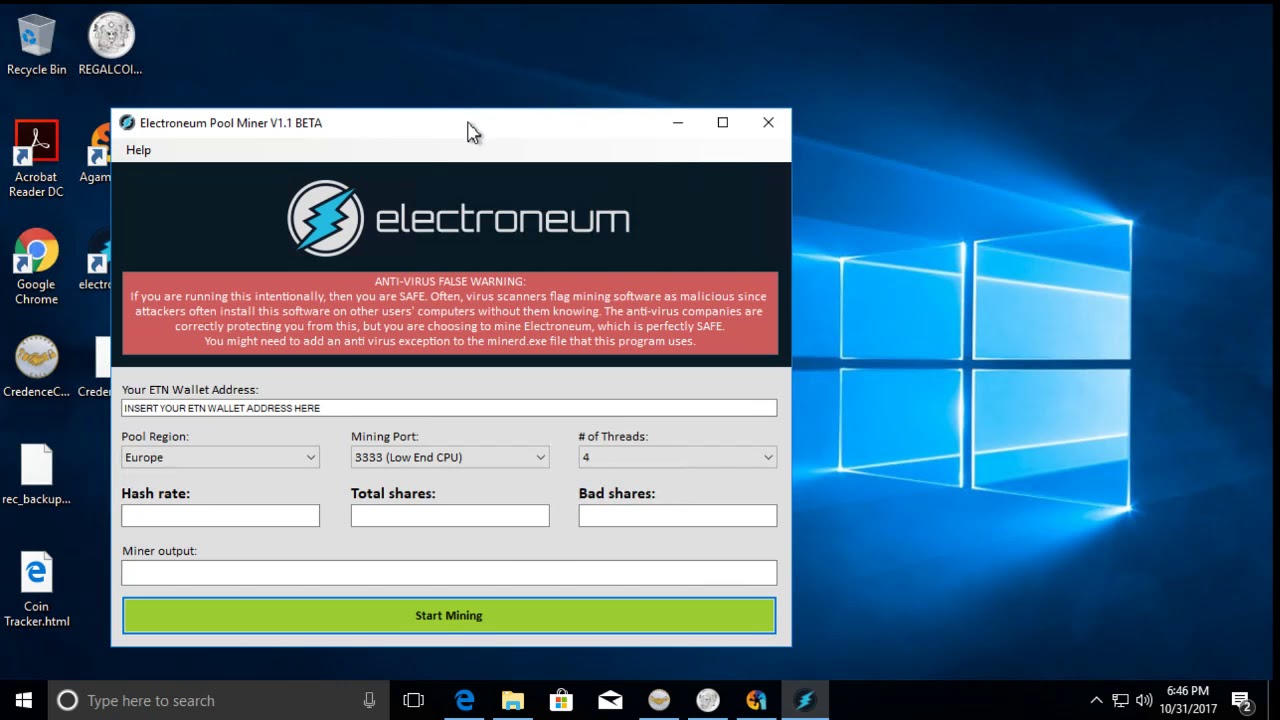Maximize the Electroneum Pool Miner window

pos(723,123)
